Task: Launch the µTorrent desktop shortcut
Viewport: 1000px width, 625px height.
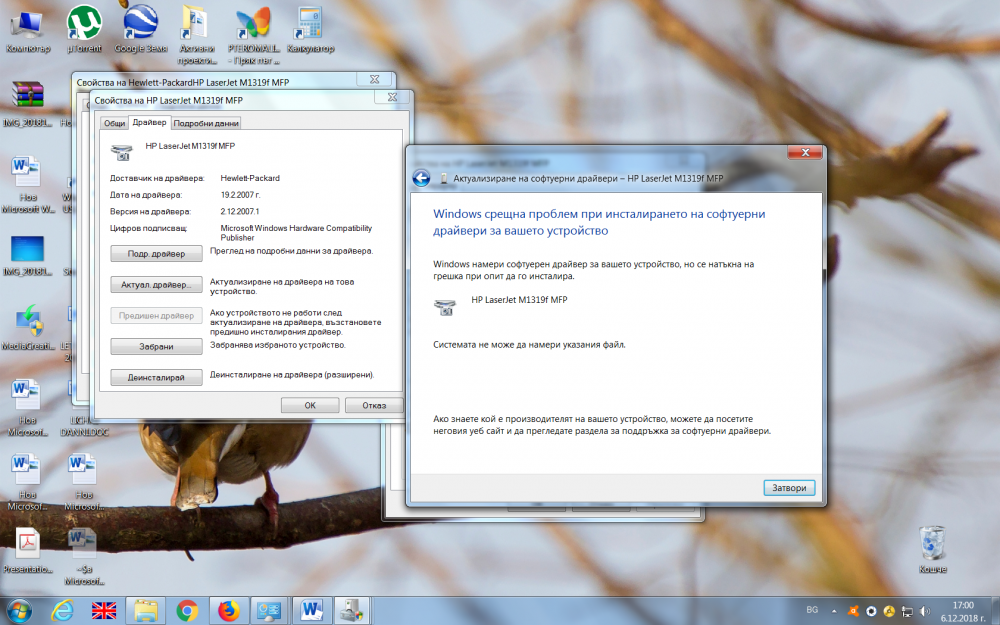Action: 84,29
